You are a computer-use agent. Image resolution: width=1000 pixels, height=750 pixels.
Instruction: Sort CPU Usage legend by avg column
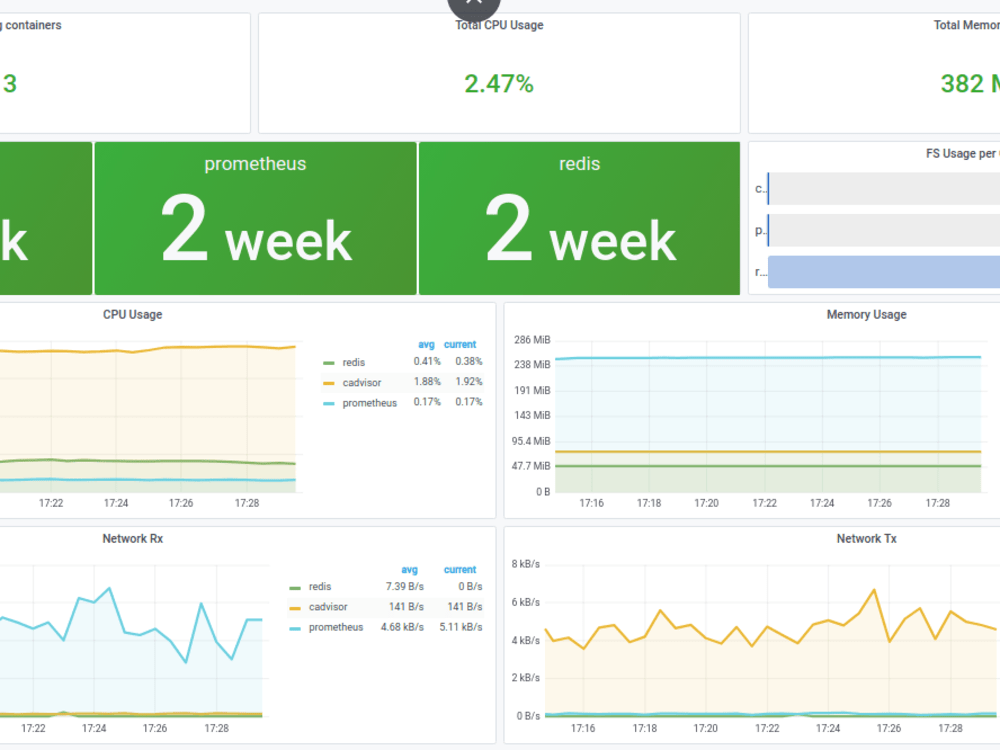(x=426, y=344)
